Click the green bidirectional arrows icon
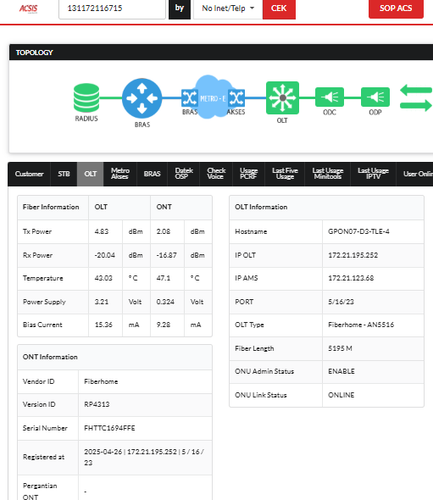Image resolution: width=433 pixels, height=500 pixels. (416, 98)
